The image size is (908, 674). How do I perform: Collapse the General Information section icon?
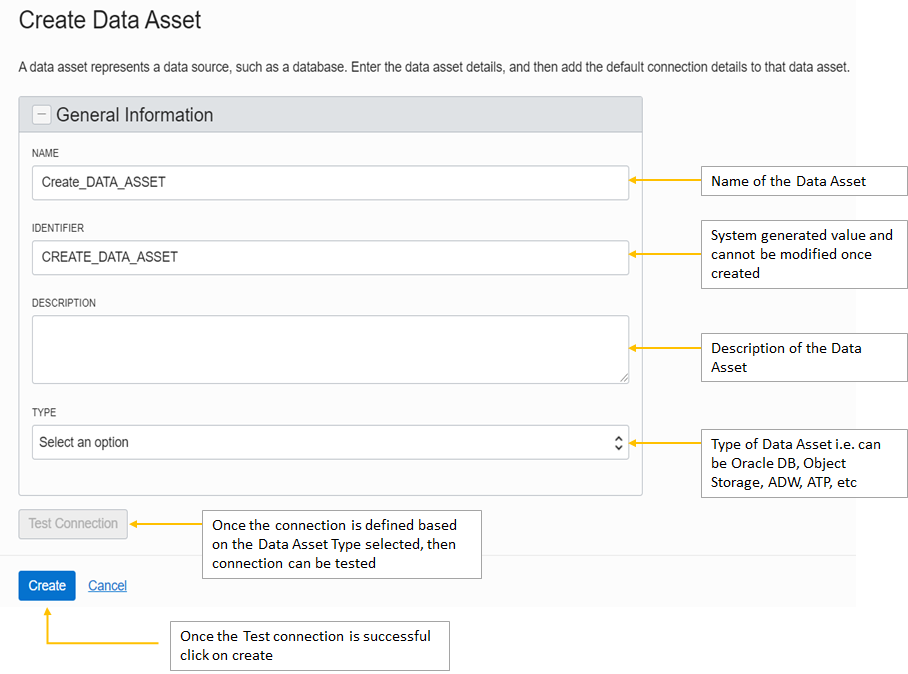point(42,115)
